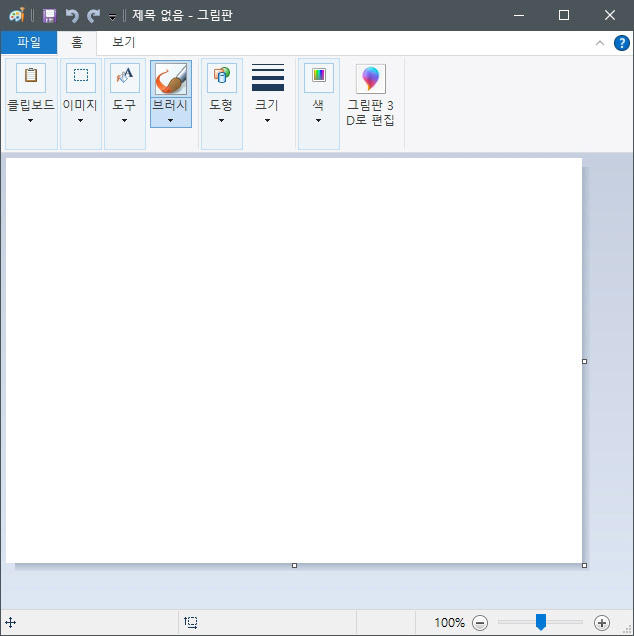Viewport: 634px width, 636px height.
Task: Click the zoom slider thumb
Action: (x=541, y=622)
